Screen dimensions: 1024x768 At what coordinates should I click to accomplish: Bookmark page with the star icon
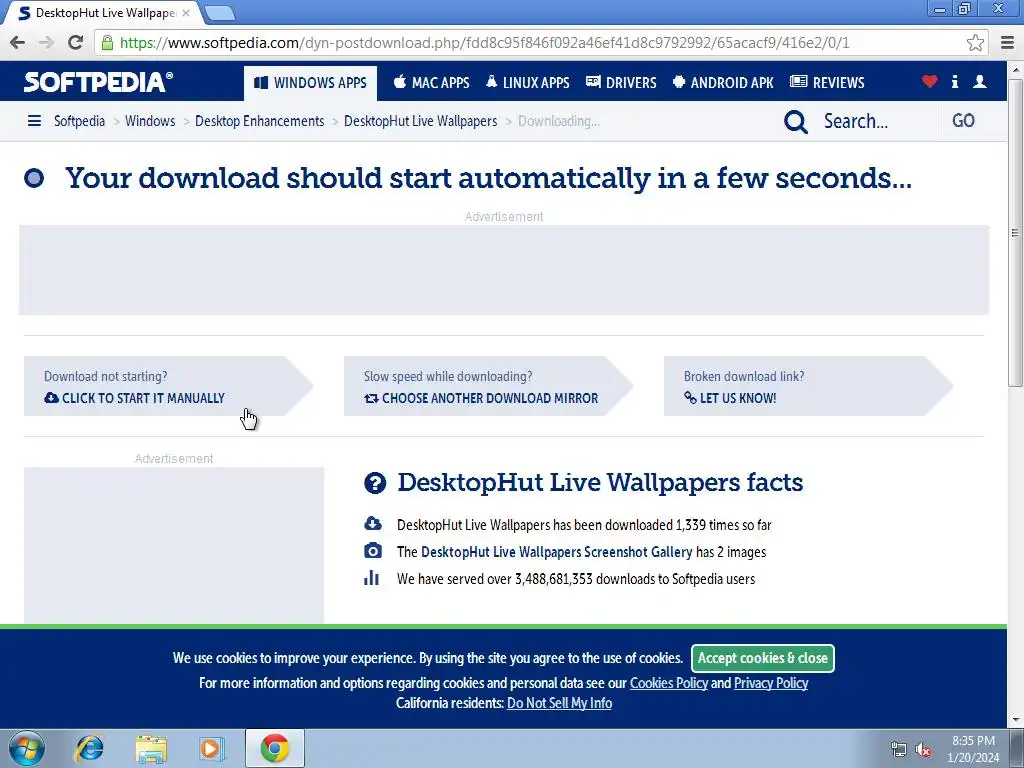click(975, 43)
